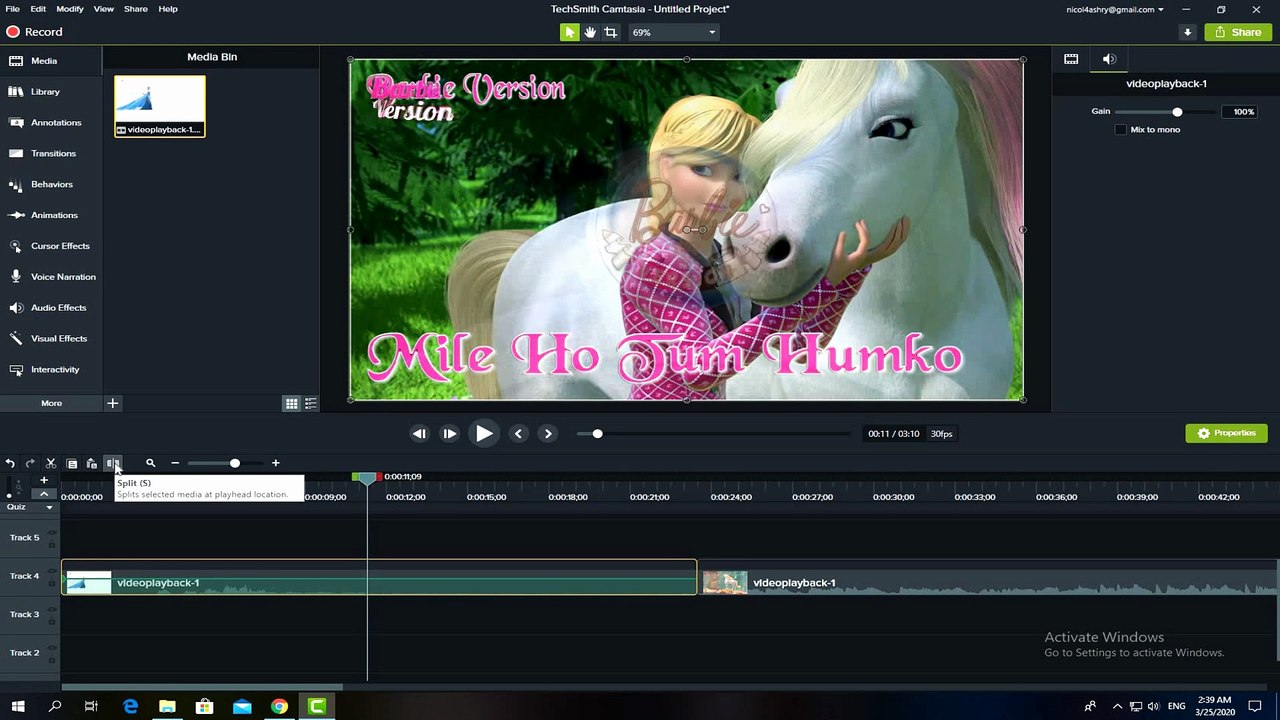This screenshot has width=1280, height=720.
Task: Click the timeline zoom slider handle
Action: pyautogui.click(x=234, y=463)
